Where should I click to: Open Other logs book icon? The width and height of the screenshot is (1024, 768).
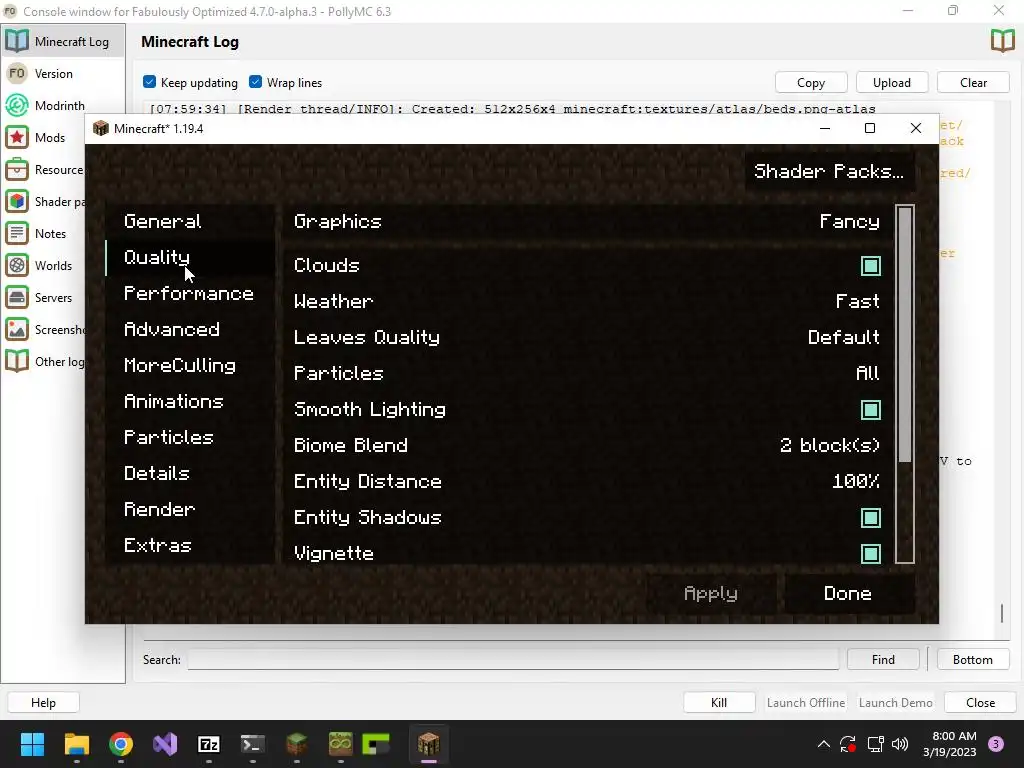tap(17, 361)
